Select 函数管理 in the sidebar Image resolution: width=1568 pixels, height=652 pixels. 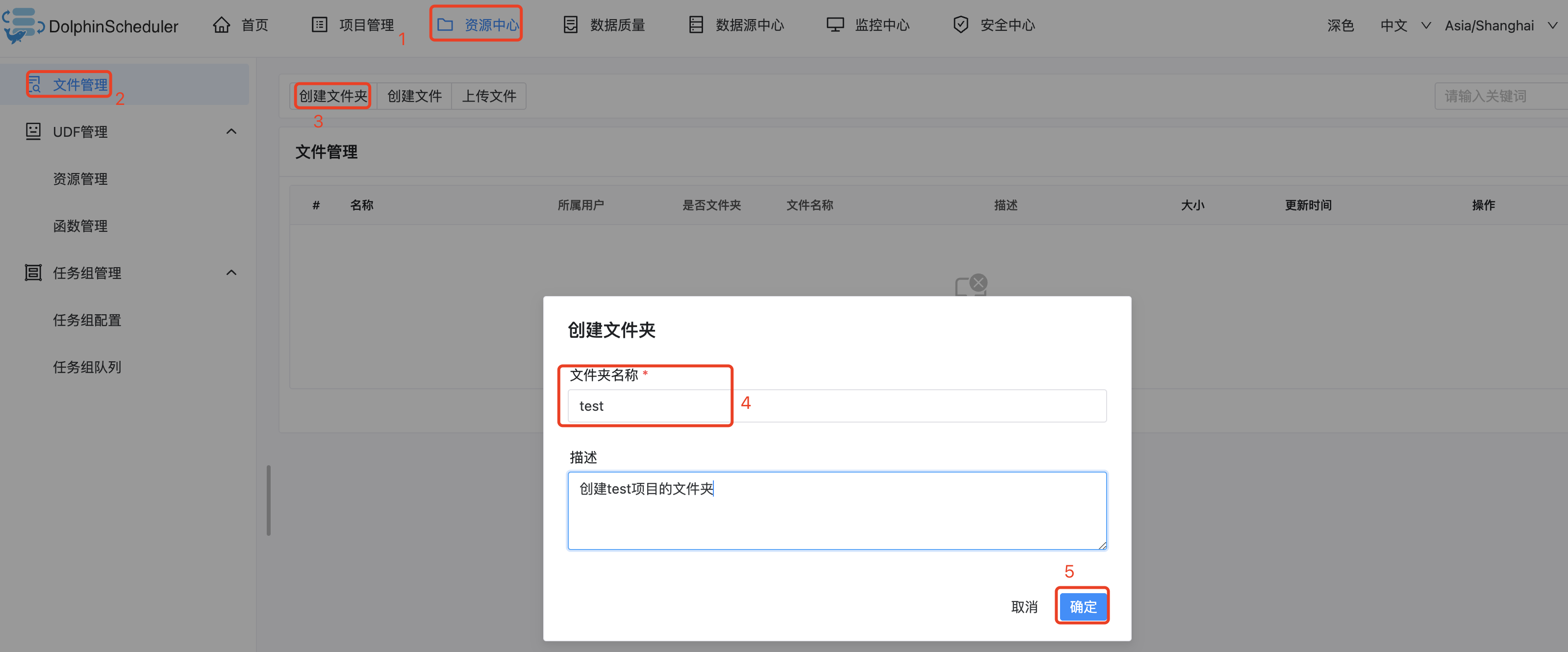pos(80,226)
